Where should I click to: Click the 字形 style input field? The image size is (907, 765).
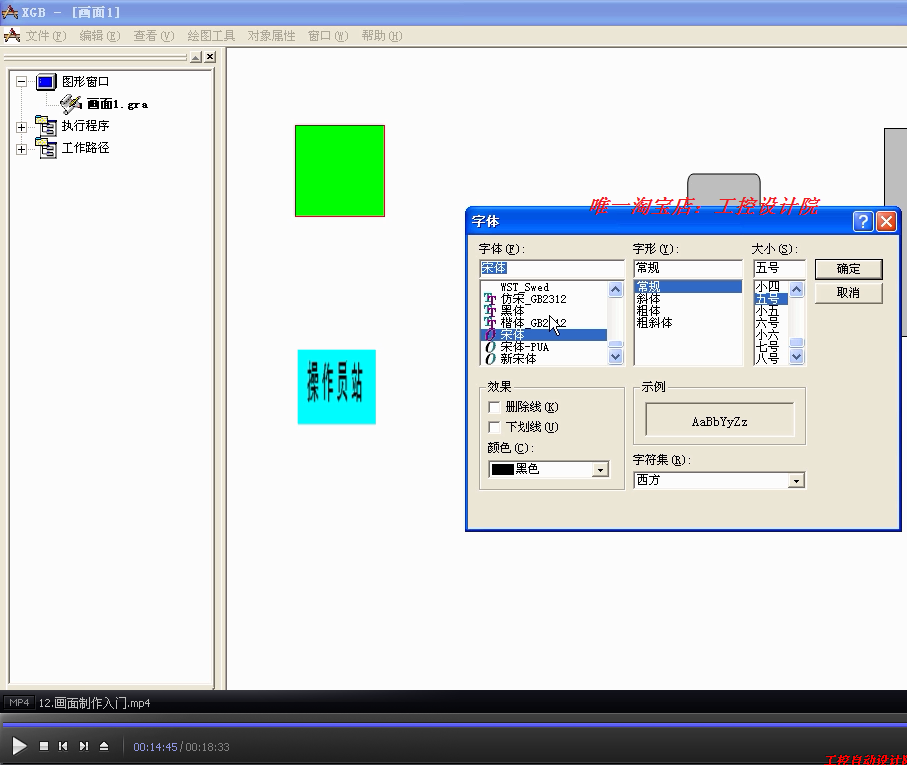point(688,268)
